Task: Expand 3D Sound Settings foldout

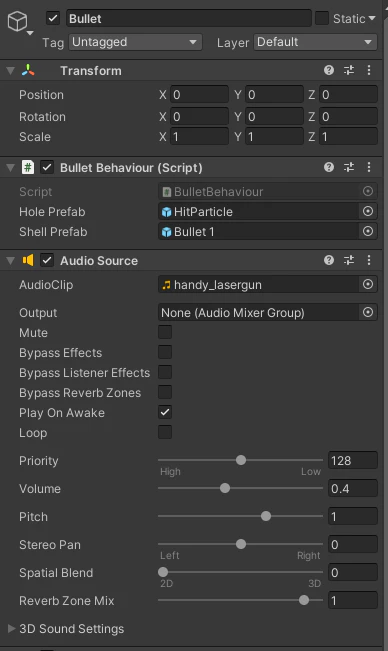Action: (x=11, y=628)
